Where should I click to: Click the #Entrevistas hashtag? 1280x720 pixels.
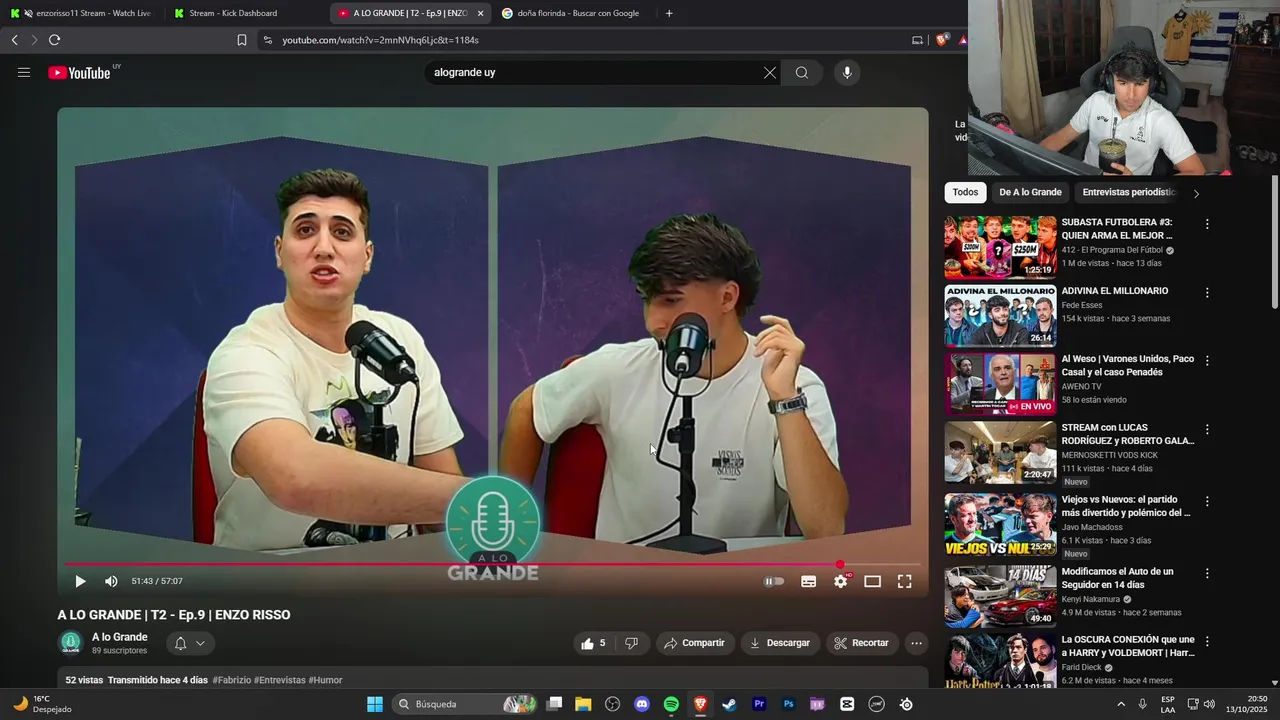point(280,680)
